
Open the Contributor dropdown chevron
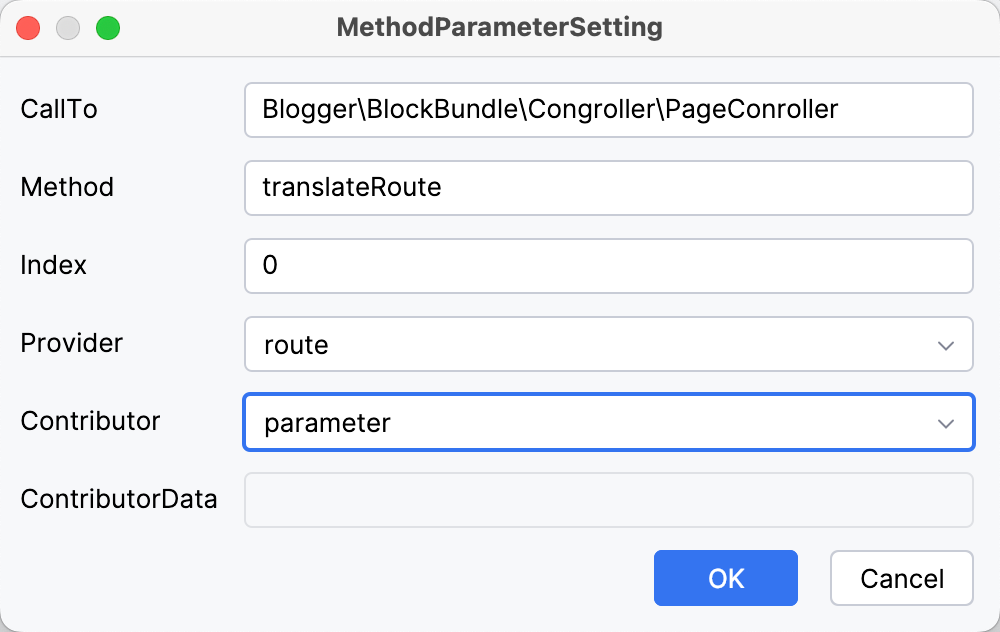click(944, 422)
